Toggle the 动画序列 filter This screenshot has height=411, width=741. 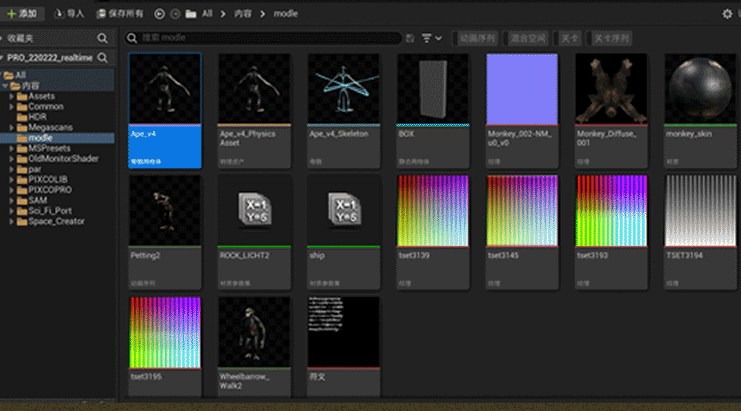click(477, 38)
